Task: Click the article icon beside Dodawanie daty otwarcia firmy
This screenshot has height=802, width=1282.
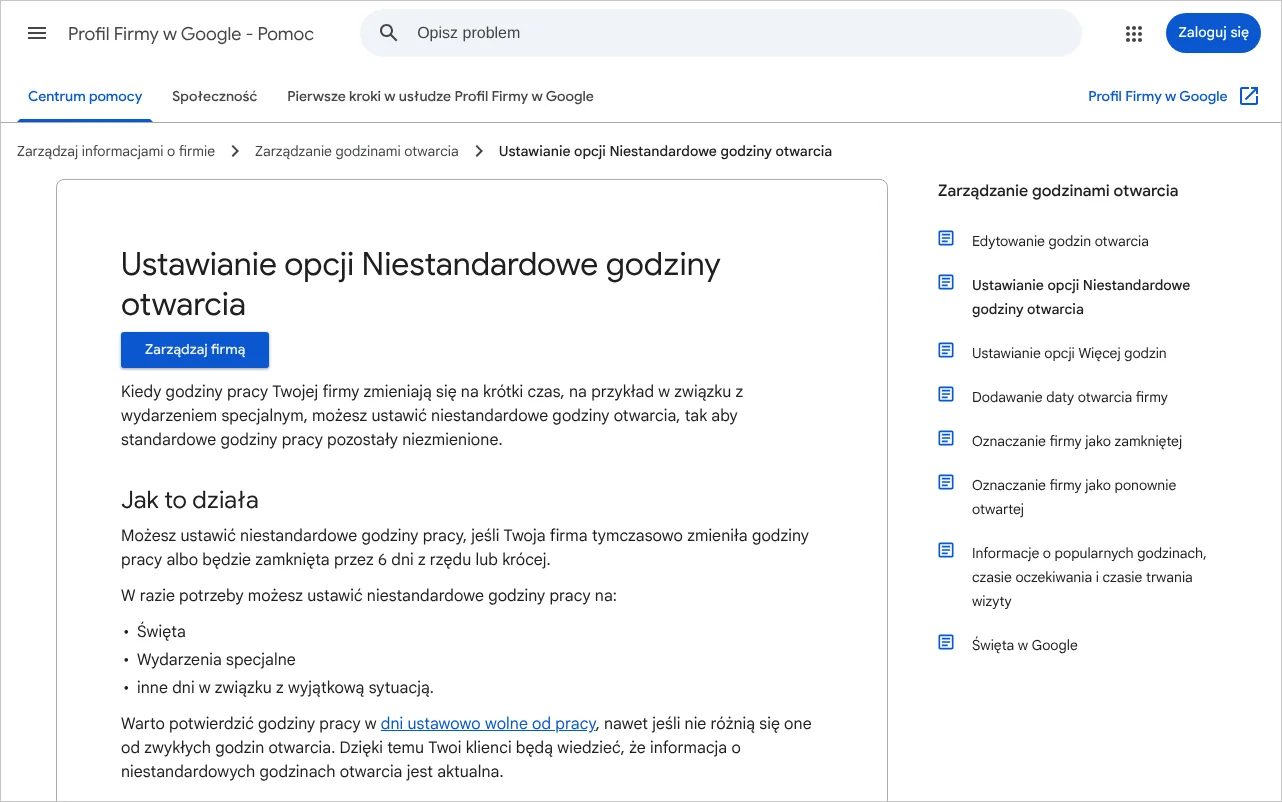Action: (946, 394)
